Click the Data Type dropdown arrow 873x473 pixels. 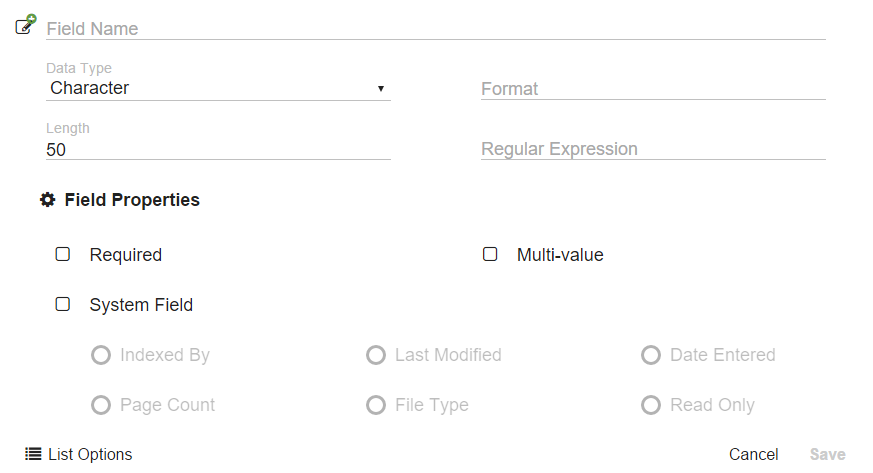[x=381, y=89]
